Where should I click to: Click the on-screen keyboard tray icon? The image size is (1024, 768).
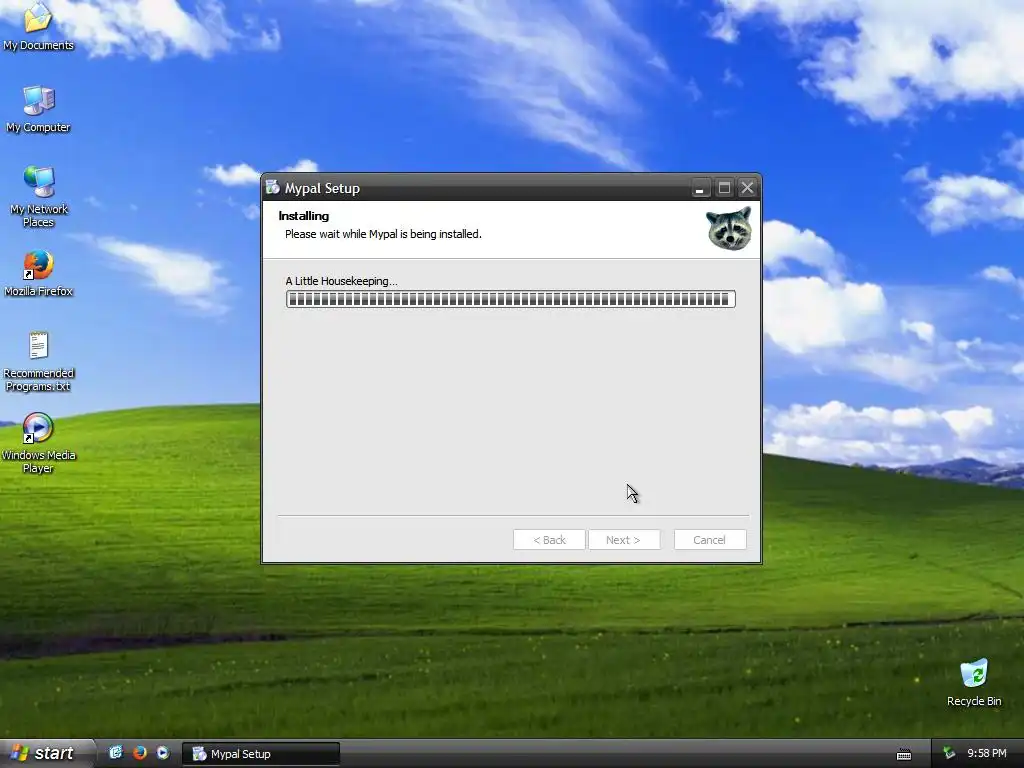click(904, 754)
